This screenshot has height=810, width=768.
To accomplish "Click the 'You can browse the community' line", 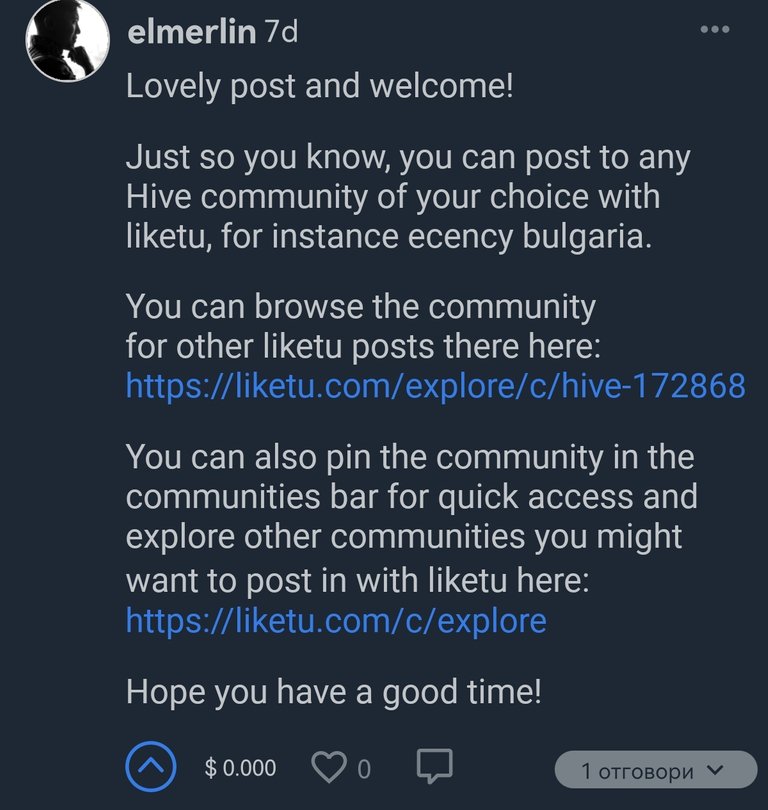I will pyautogui.click(x=361, y=306).
